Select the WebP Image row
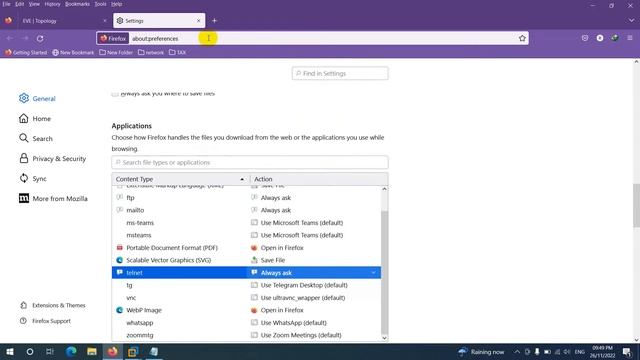 246,310
